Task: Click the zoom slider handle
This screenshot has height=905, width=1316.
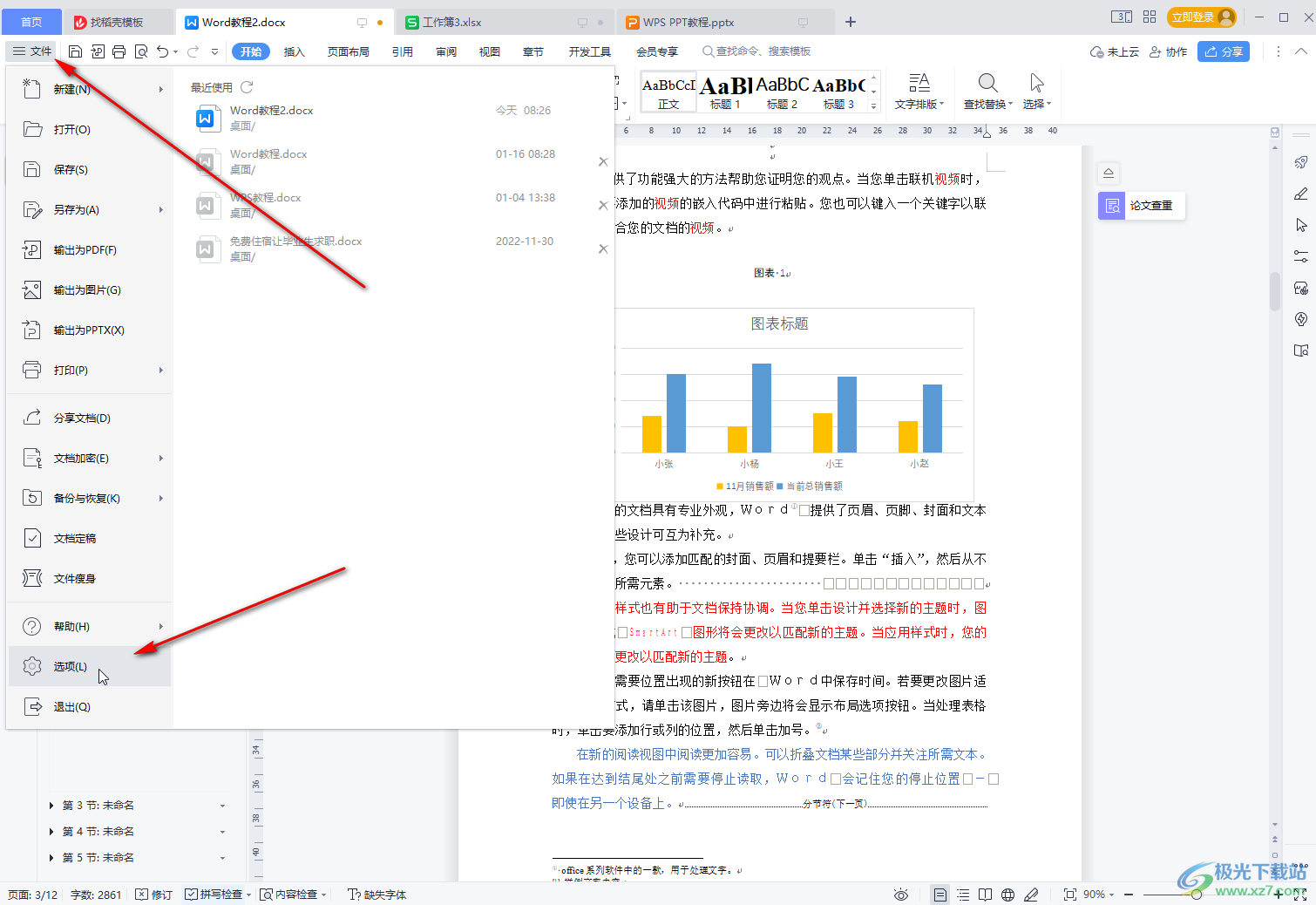Action: (x=1197, y=895)
